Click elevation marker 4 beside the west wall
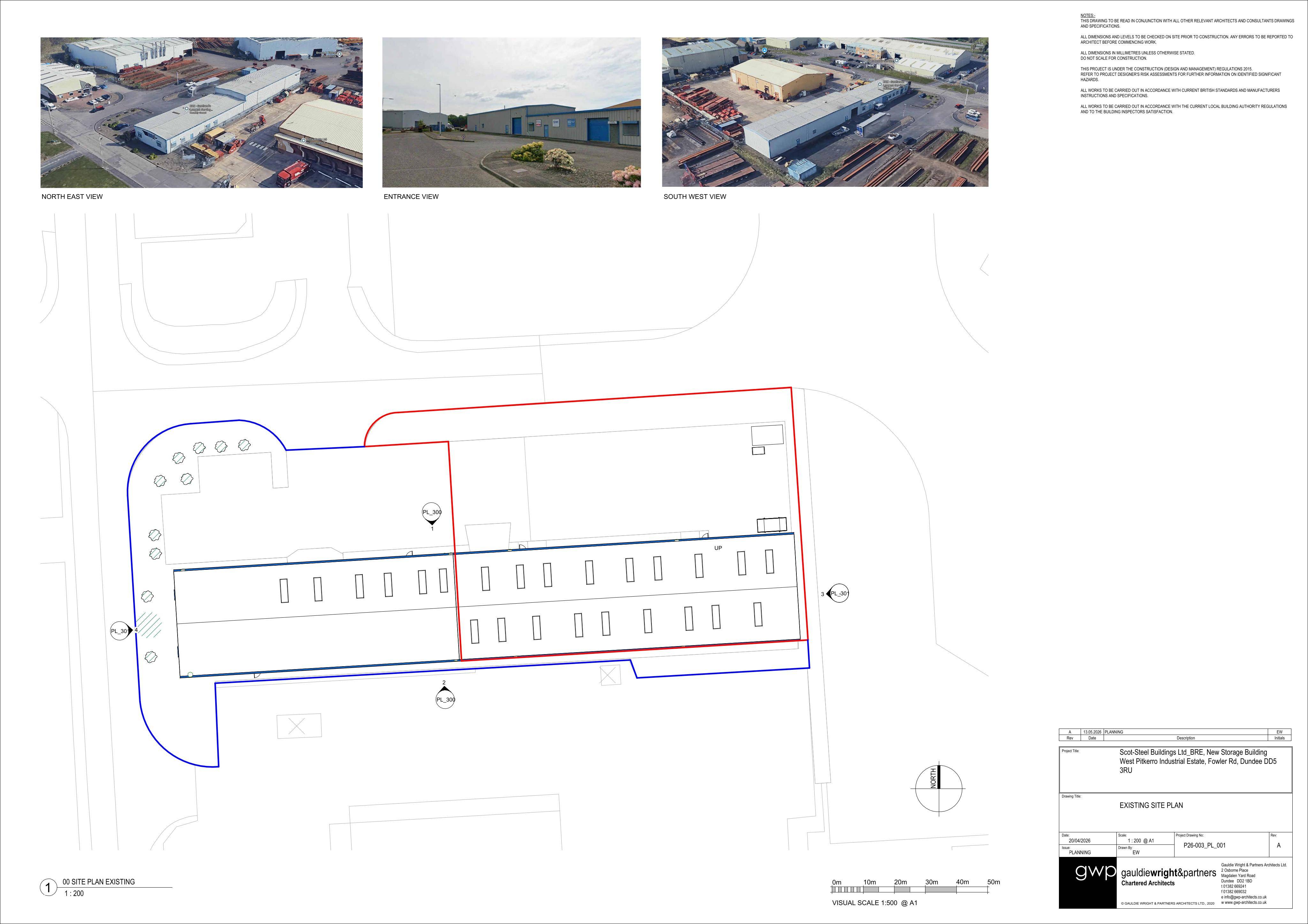Image resolution: width=1308 pixels, height=924 pixels. (122, 630)
